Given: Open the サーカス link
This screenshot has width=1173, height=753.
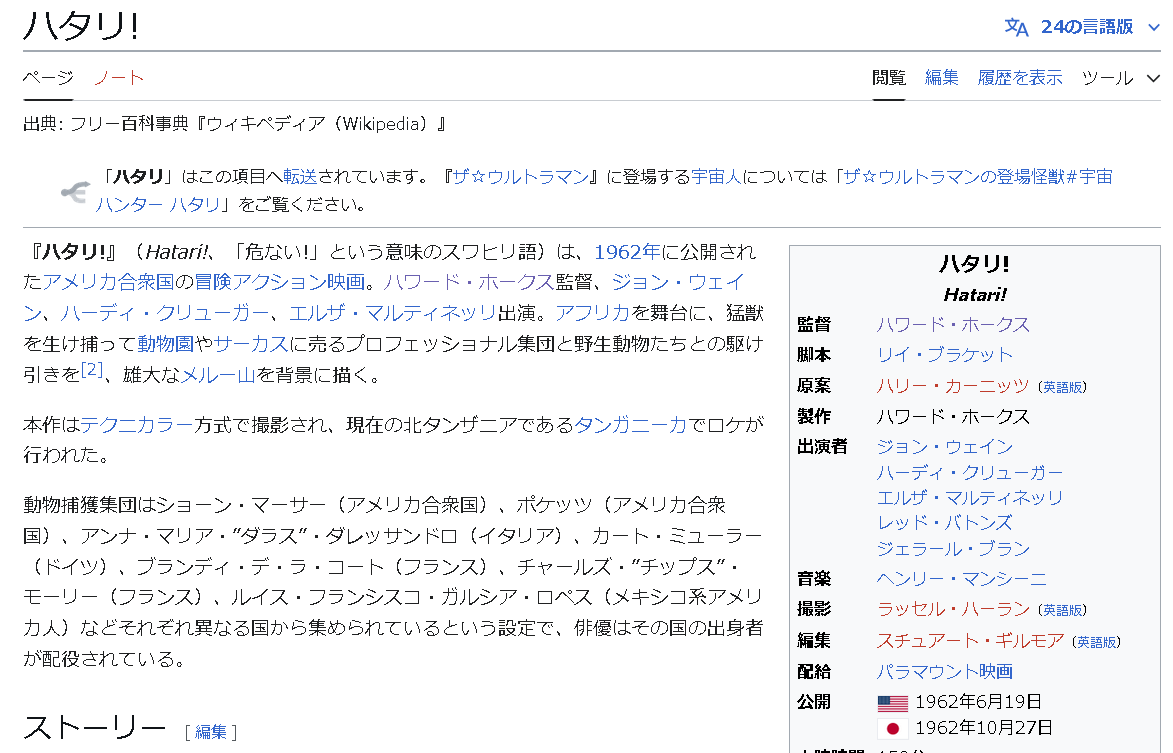Looking at the screenshot, I should coord(251,344).
